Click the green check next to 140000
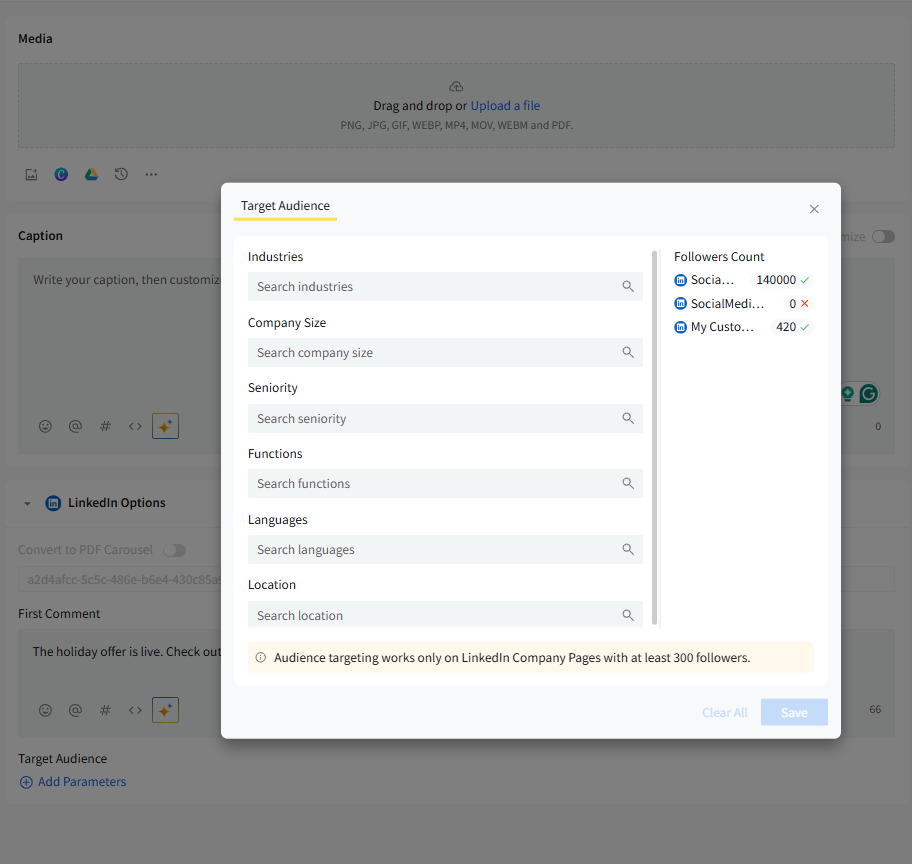912x864 pixels. pyautogui.click(x=804, y=280)
